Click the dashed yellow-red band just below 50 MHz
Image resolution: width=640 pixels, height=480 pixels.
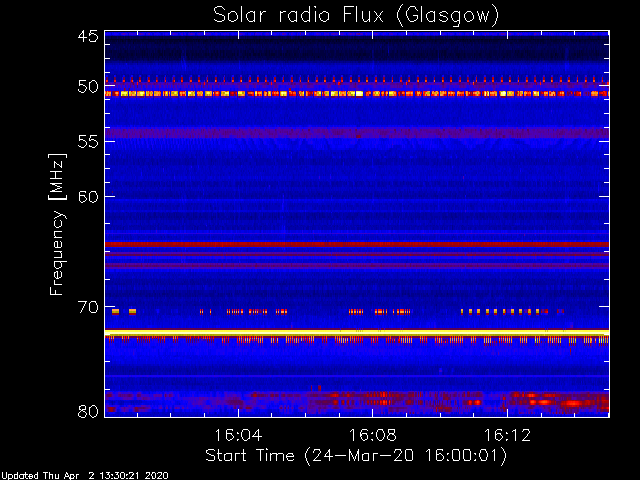(x=357, y=93)
